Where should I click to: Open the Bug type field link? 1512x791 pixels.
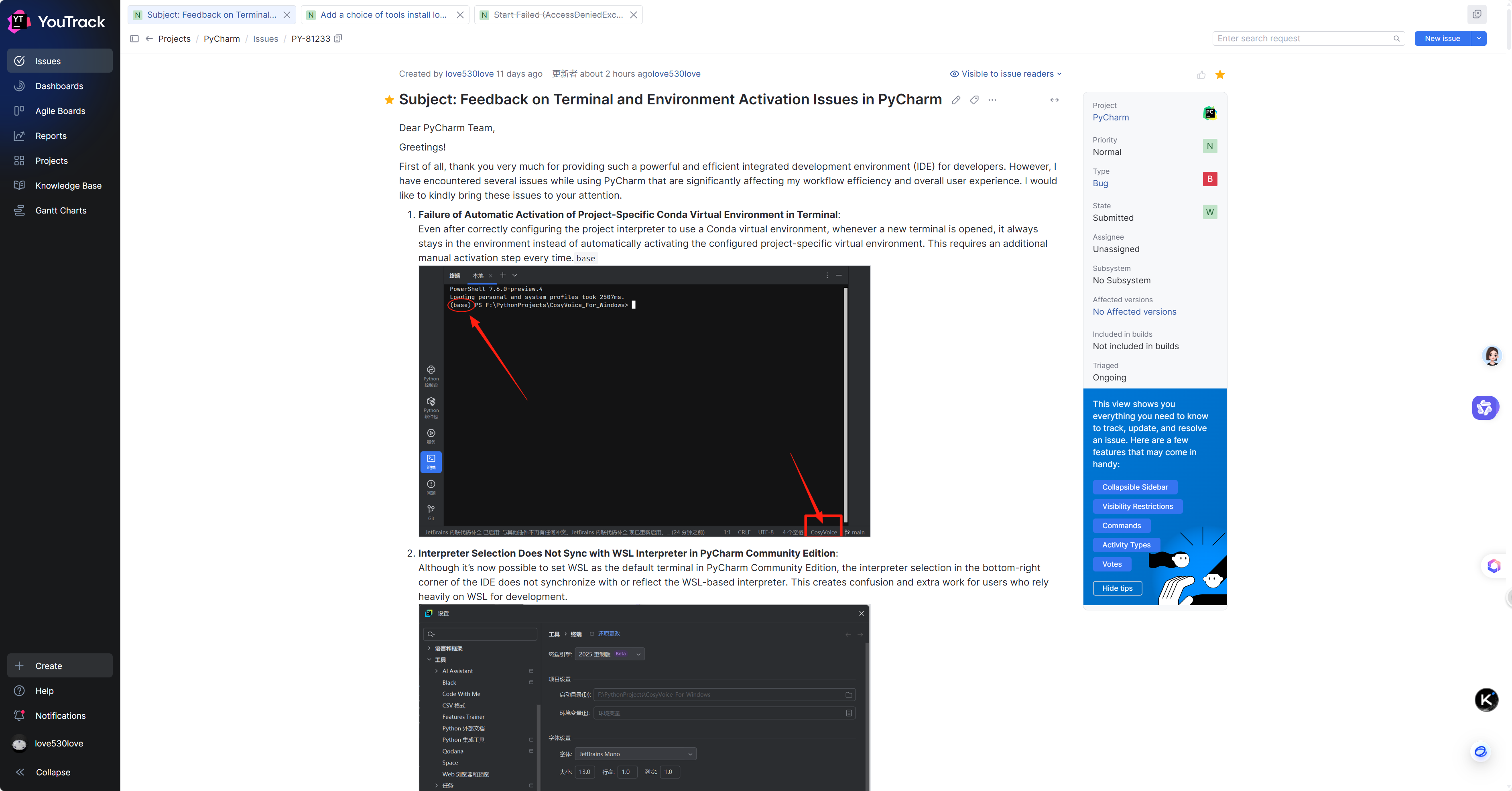point(1100,183)
